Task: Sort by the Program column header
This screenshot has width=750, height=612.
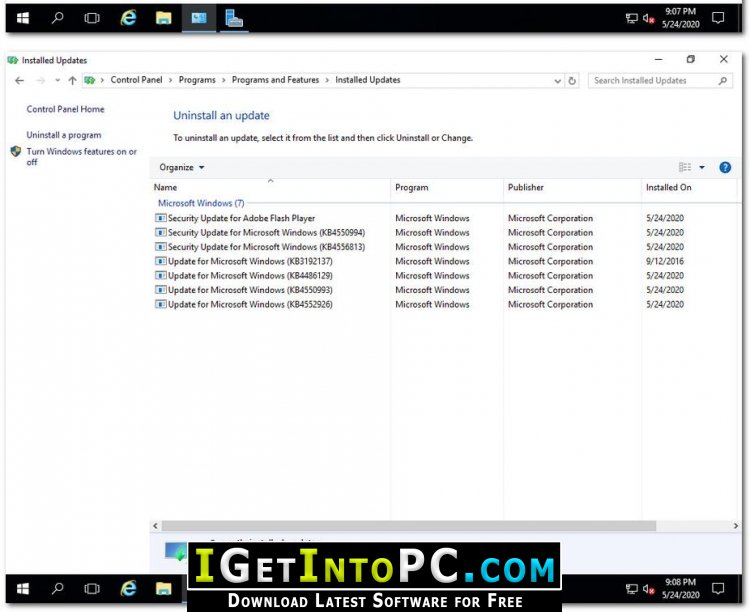Action: tap(447, 188)
